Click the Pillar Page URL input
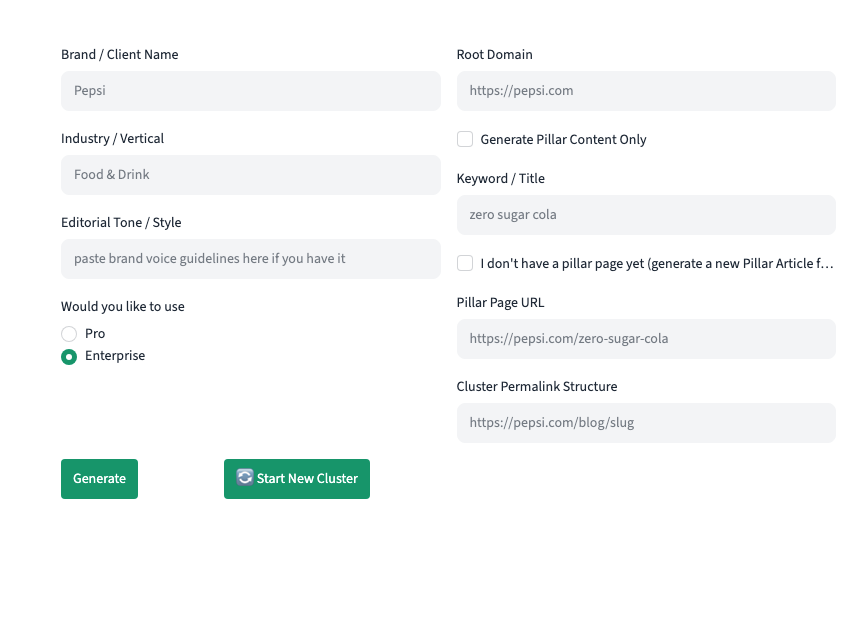The height and width of the screenshot is (624, 868). pos(646,339)
